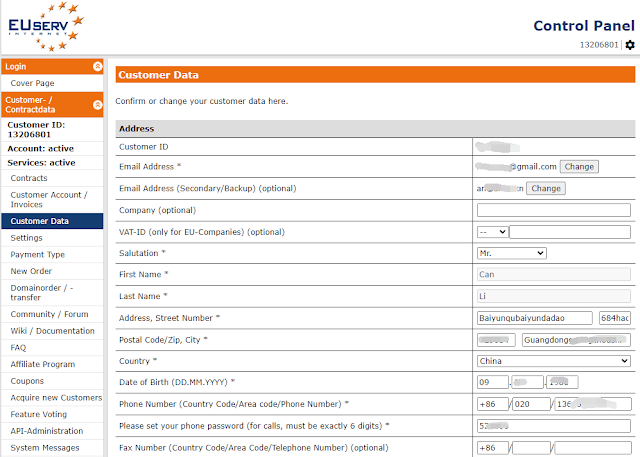Image resolution: width=640 pixels, height=457 pixels.
Task: Open Wiki / Documentation link
Action: [x=52, y=331]
